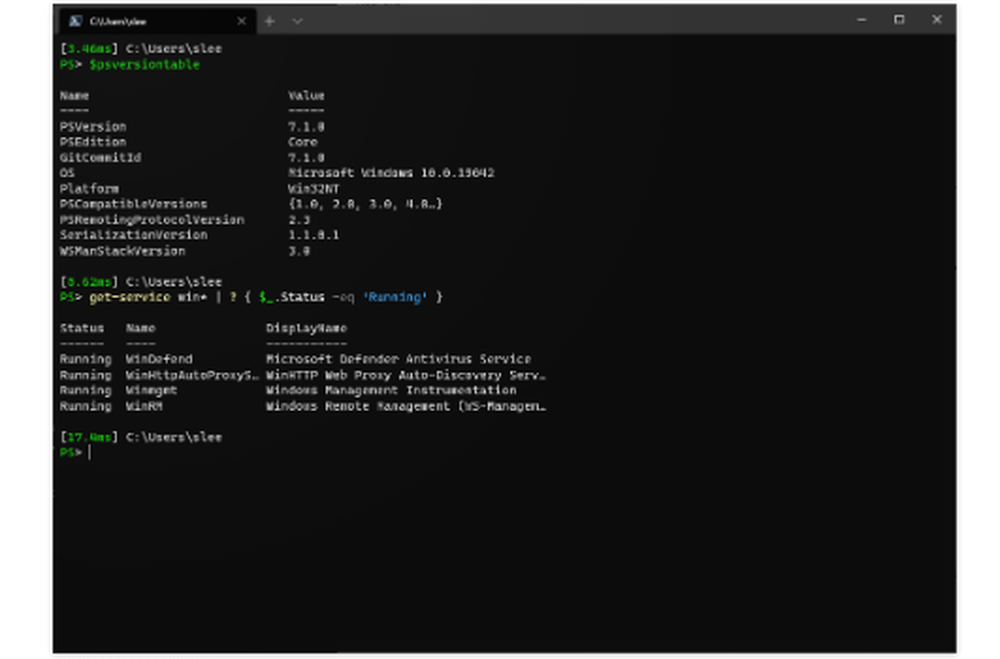The height and width of the screenshot is (659, 1000).
Task: Click the get-service command text
Action: [x=129, y=297]
